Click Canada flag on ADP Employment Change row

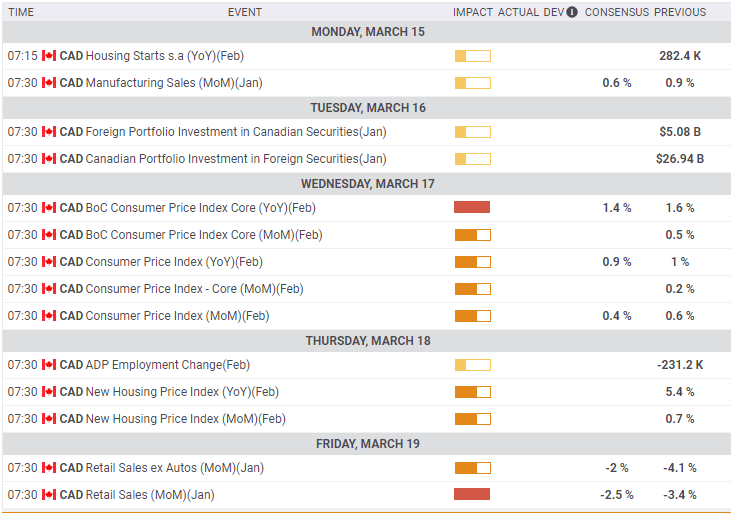[x=49, y=365]
